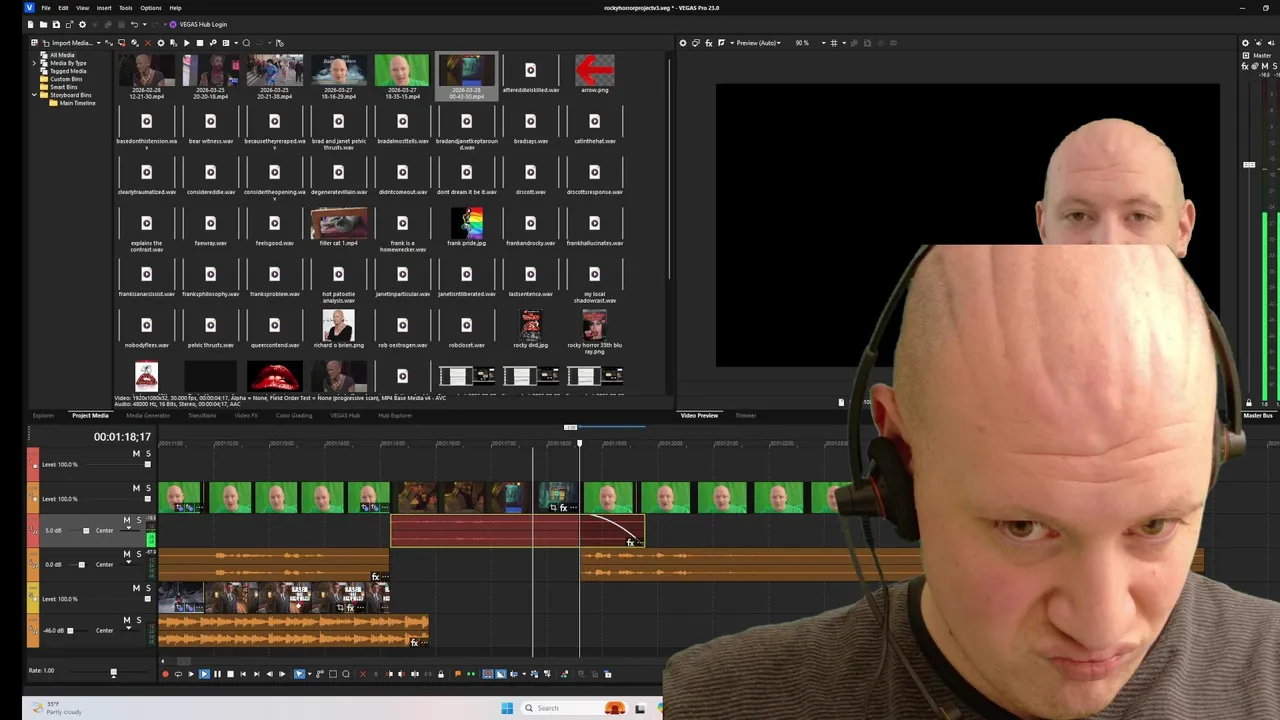Image resolution: width=1280 pixels, height=720 pixels.
Task: Solo the -46.0 dB audio track
Action: tap(138, 620)
